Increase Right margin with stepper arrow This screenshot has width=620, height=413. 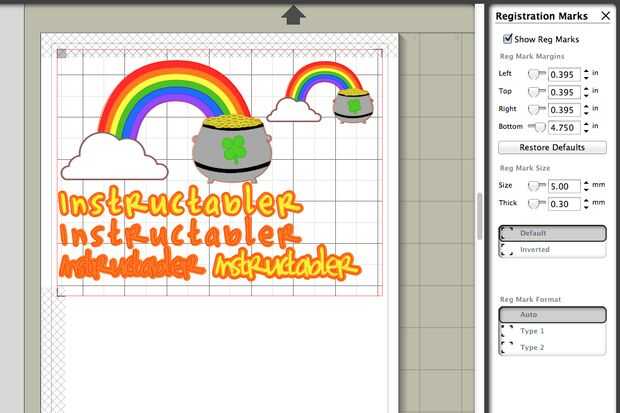click(x=586, y=106)
